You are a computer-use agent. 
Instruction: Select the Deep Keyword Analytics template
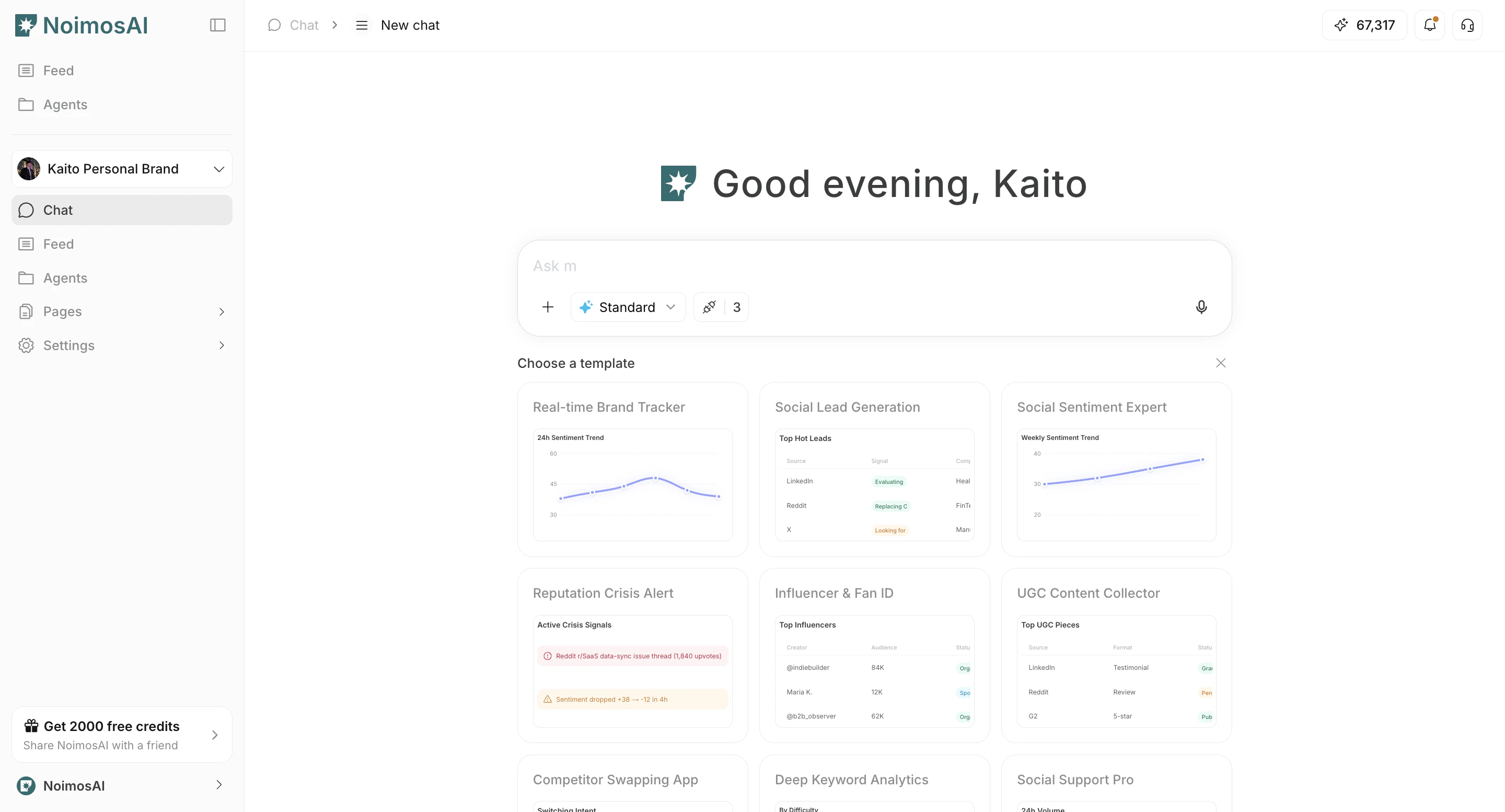[874, 783]
